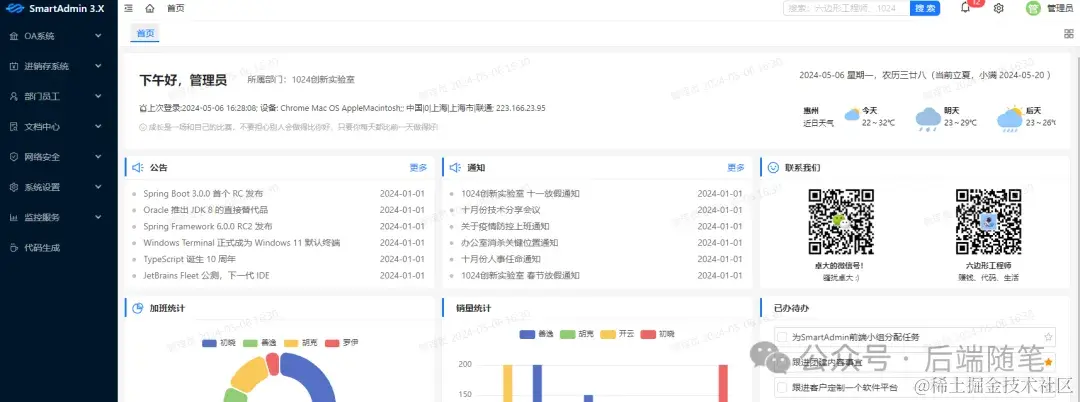The image size is (1080, 402).
Task: Click the 部门员工 sidebar icon
Action: [14, 96]
